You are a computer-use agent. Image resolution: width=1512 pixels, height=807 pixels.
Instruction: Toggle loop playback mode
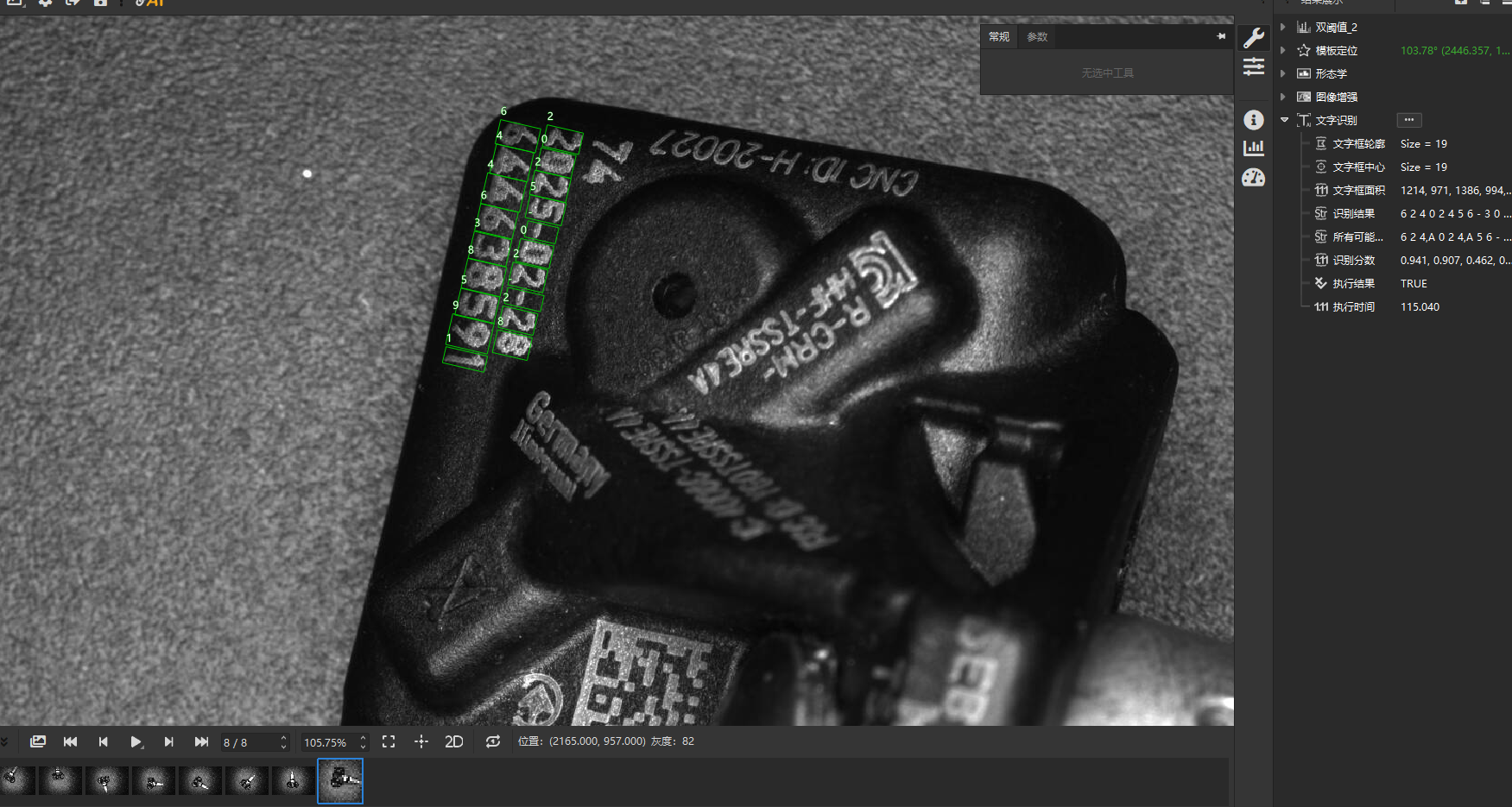493,741
